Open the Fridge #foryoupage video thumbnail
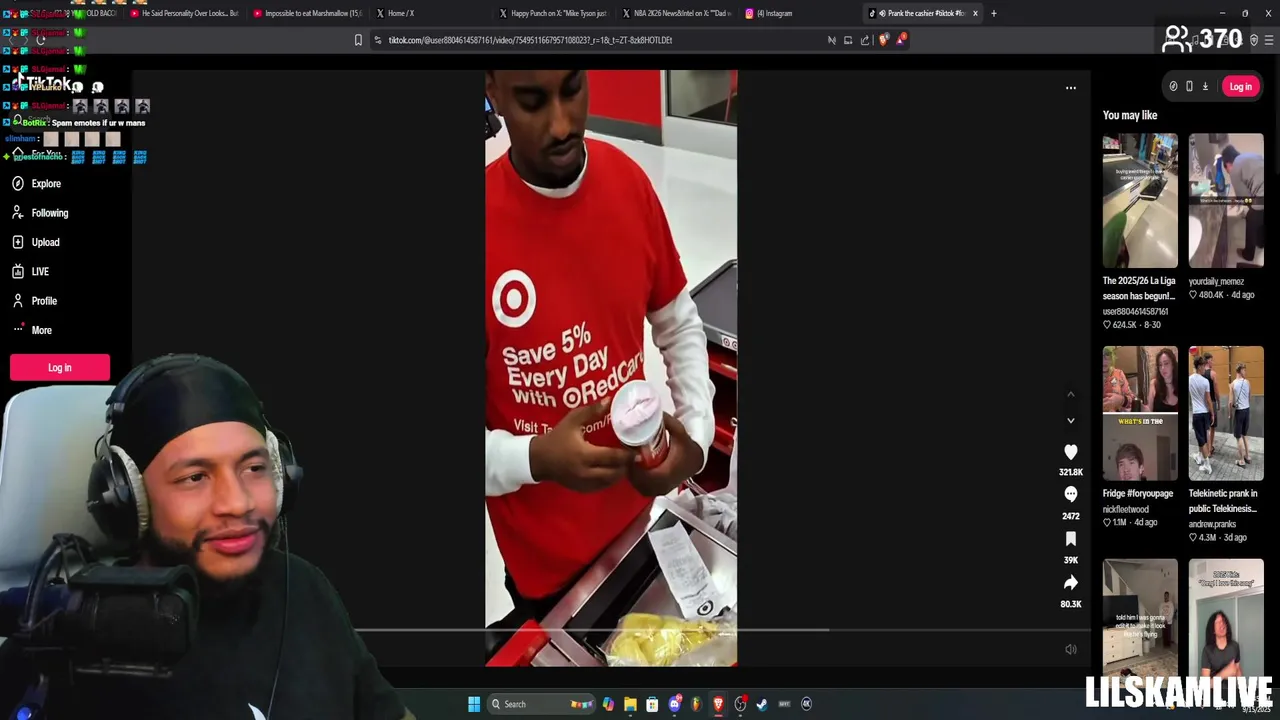1280x720 pixels. pyautogui.click(x=1140, y=414)
